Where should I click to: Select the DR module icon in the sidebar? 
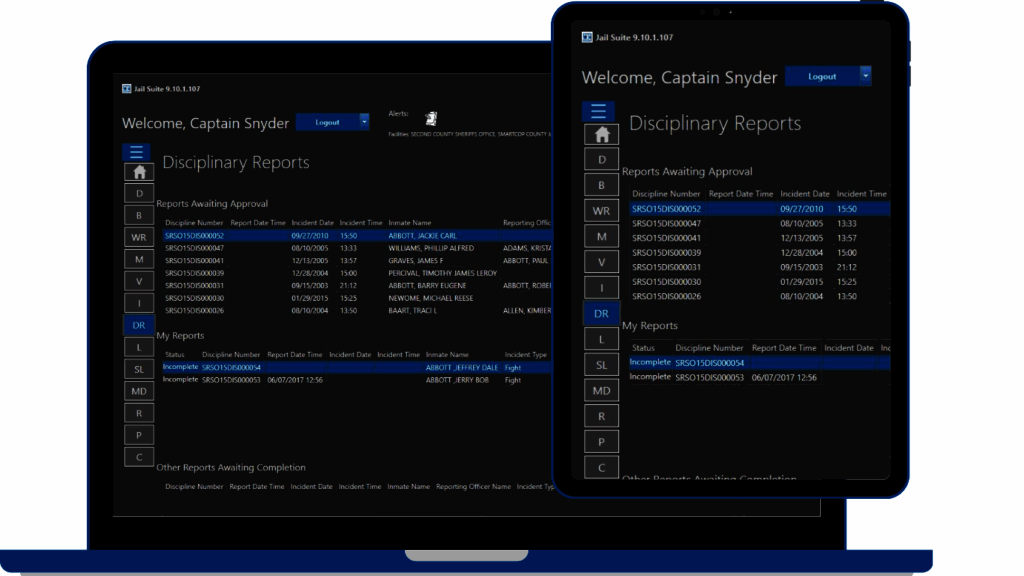(138, 325)
